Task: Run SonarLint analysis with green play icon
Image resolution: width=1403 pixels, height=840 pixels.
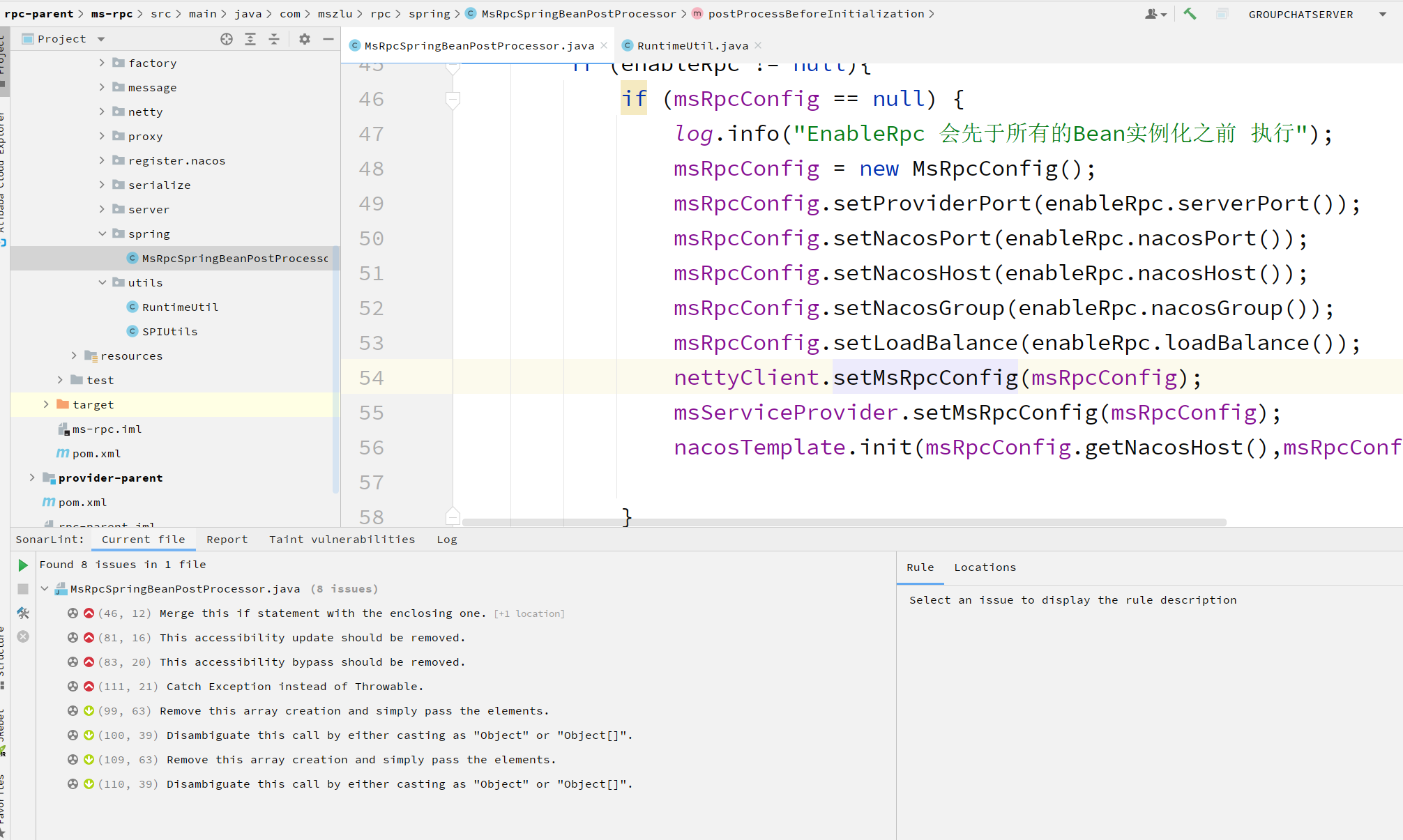Action: tap(23, 565)
